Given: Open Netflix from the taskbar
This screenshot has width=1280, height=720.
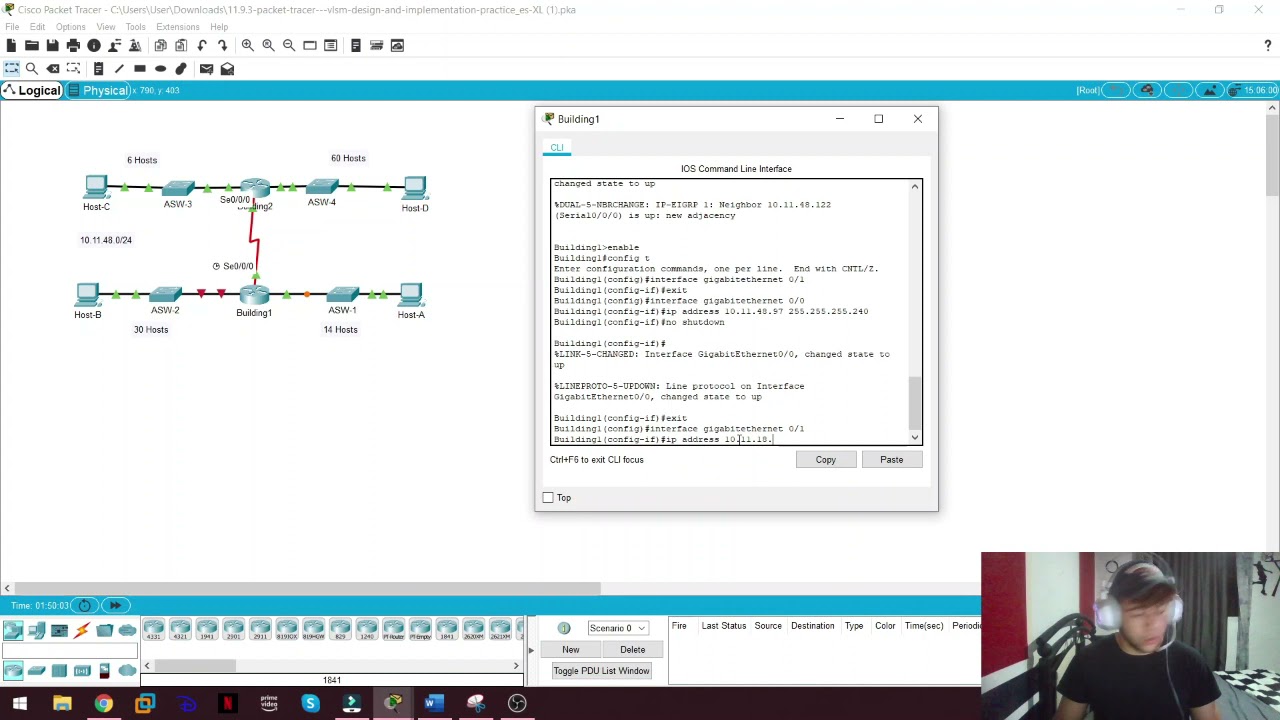Looking at the screenshot, I should pos(227,704).
